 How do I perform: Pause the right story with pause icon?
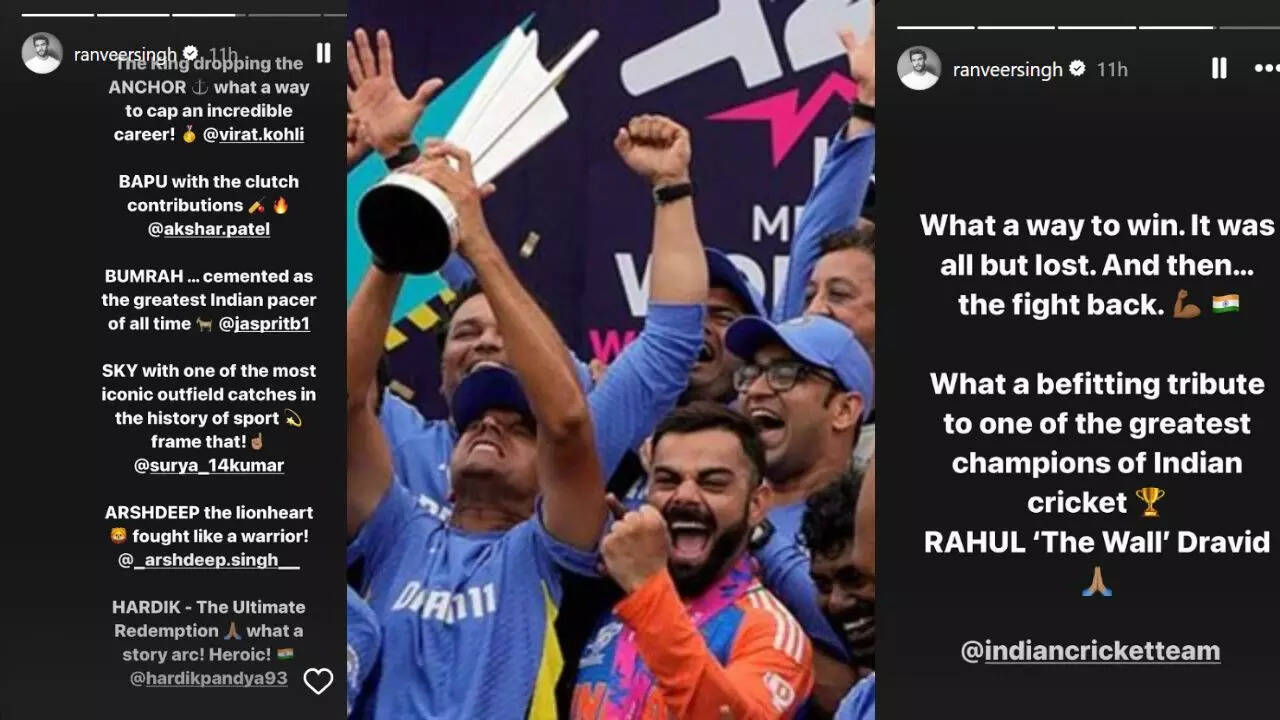point(1219,68)
